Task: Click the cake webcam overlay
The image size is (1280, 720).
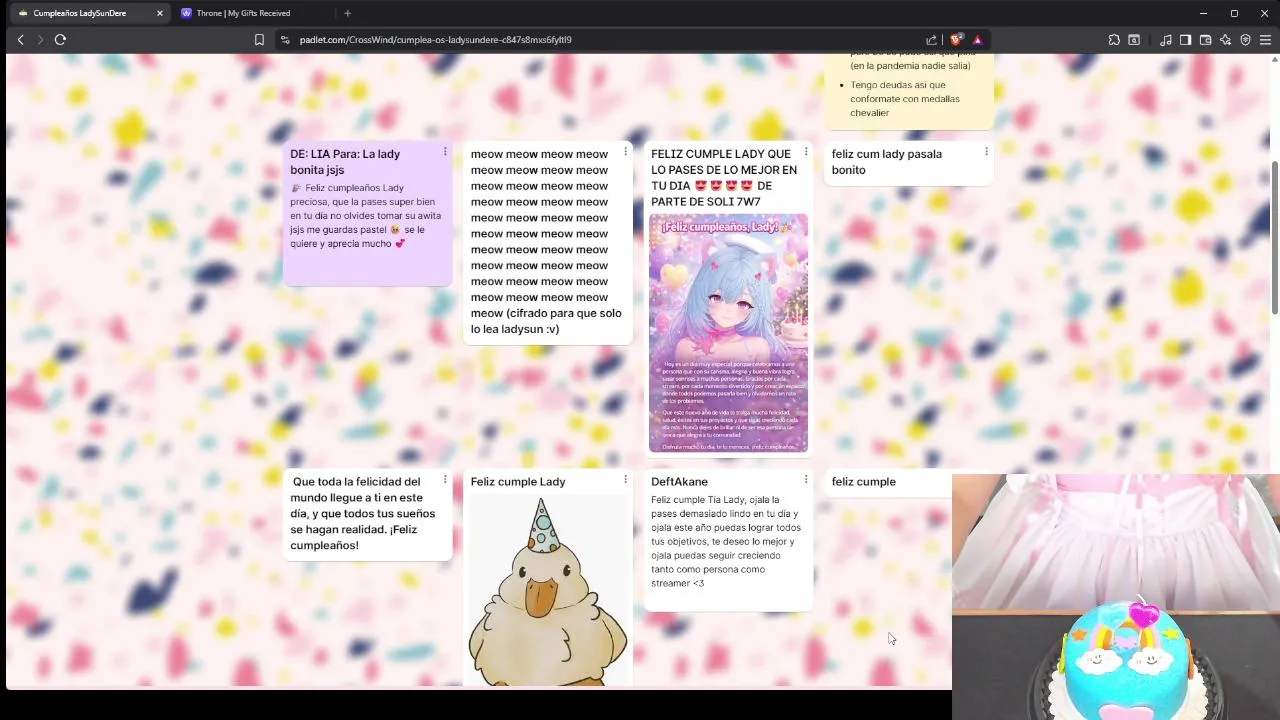Action: (x=1116, y=597)
